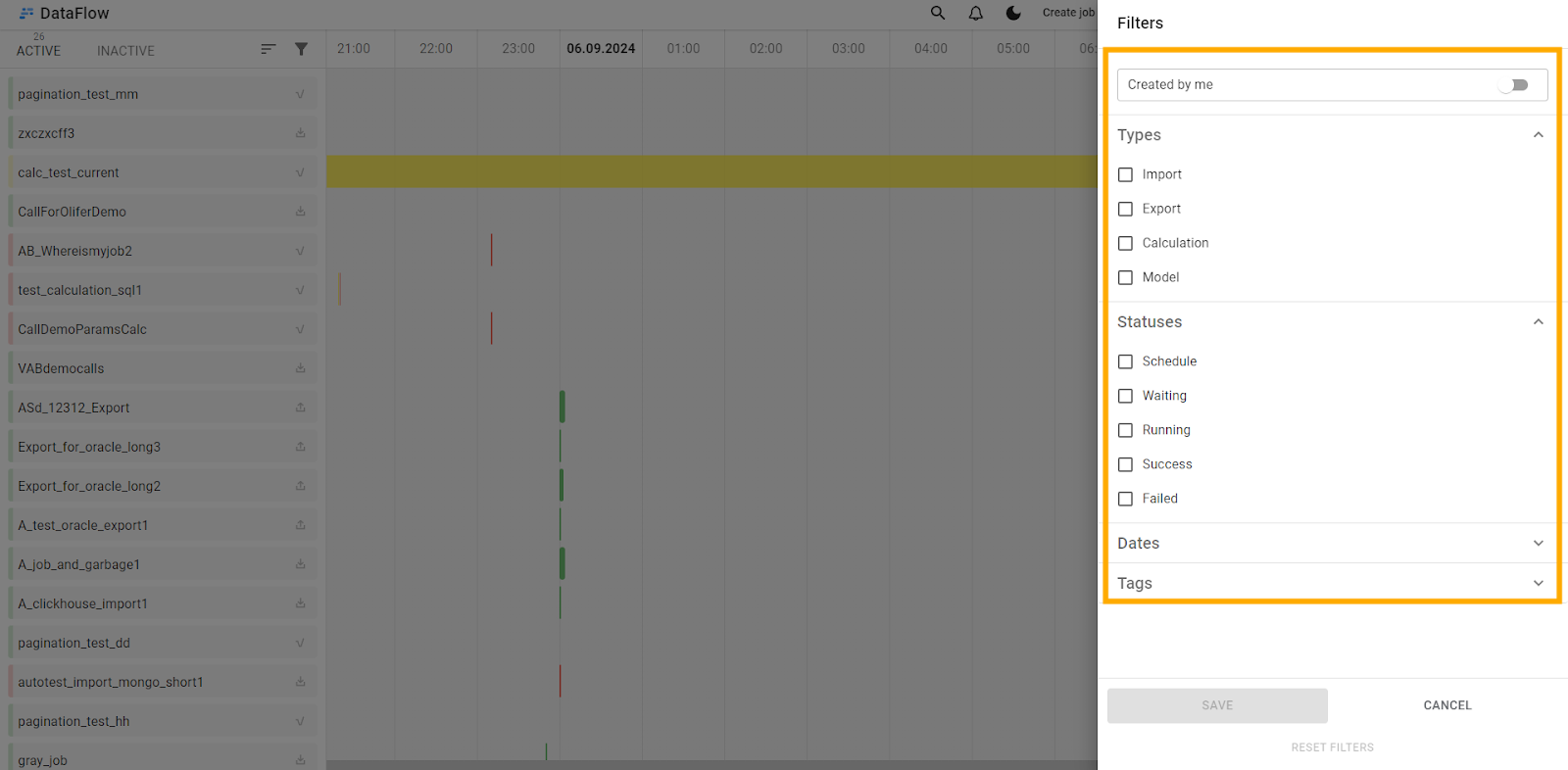Open the notifications bell
Image resolution: width=1568 pixels, height=770 pixels.
click(976, 13)
